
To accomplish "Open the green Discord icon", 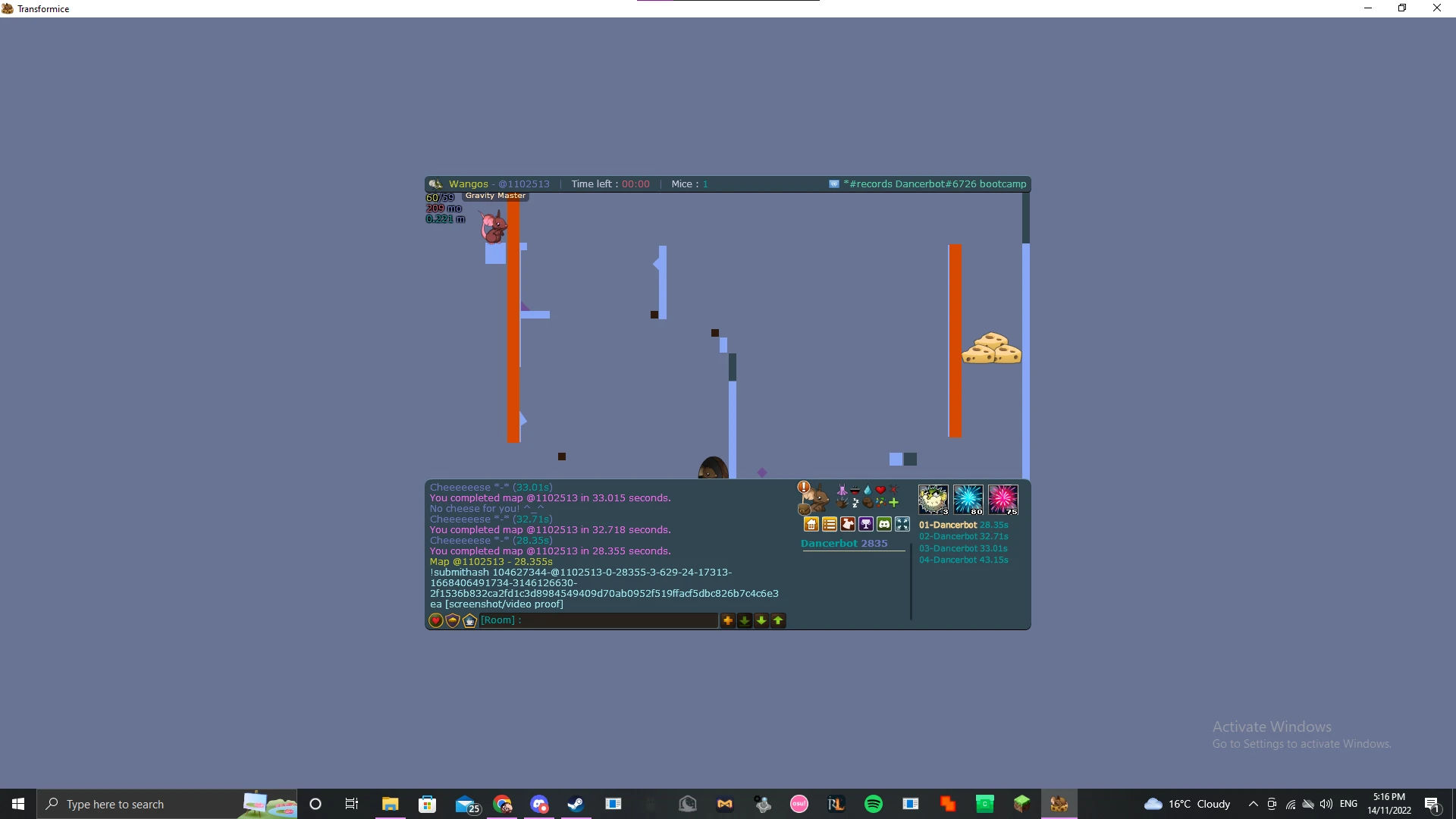I will pos(884,524).
